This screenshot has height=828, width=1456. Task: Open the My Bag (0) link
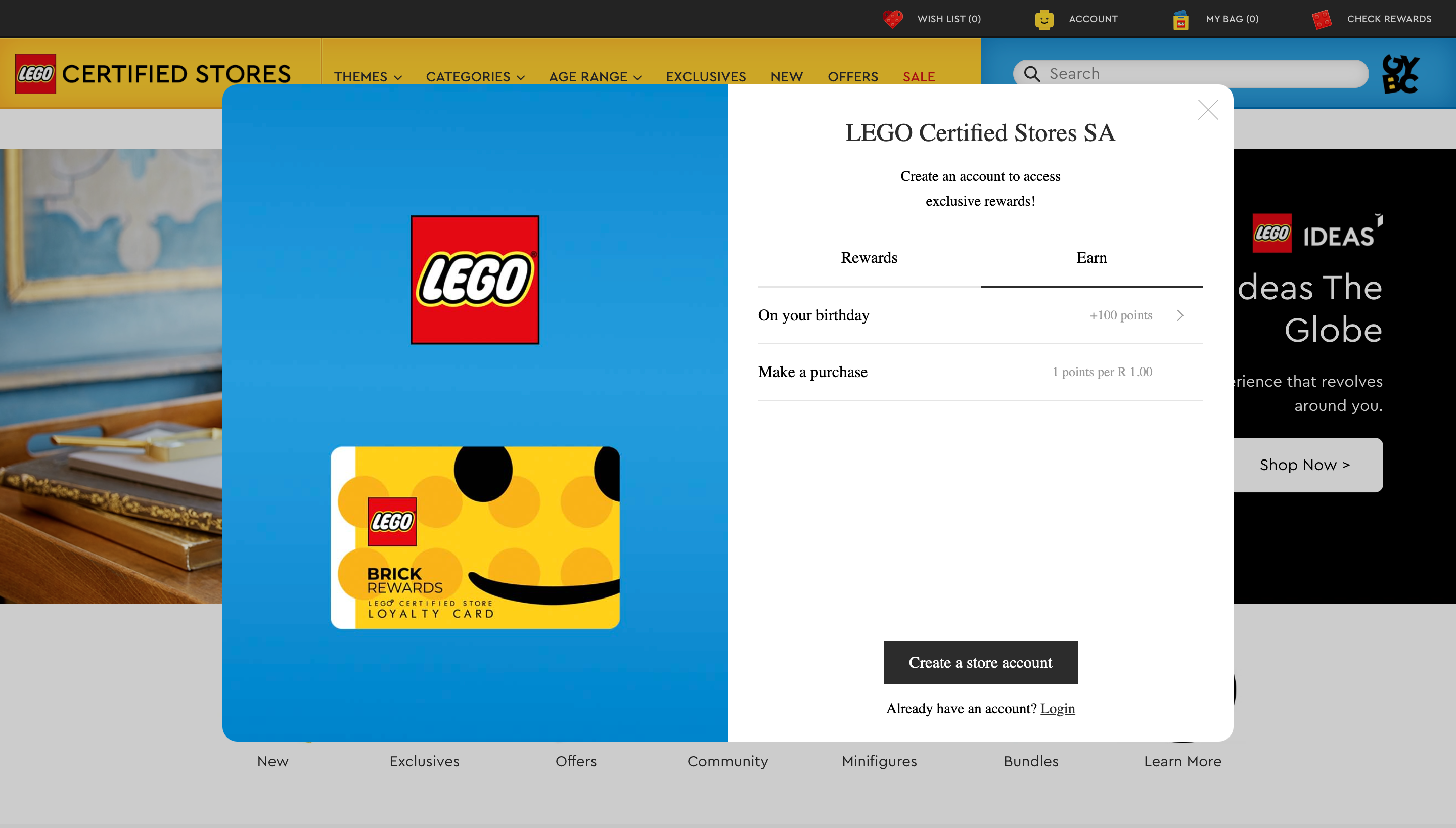1232,19
